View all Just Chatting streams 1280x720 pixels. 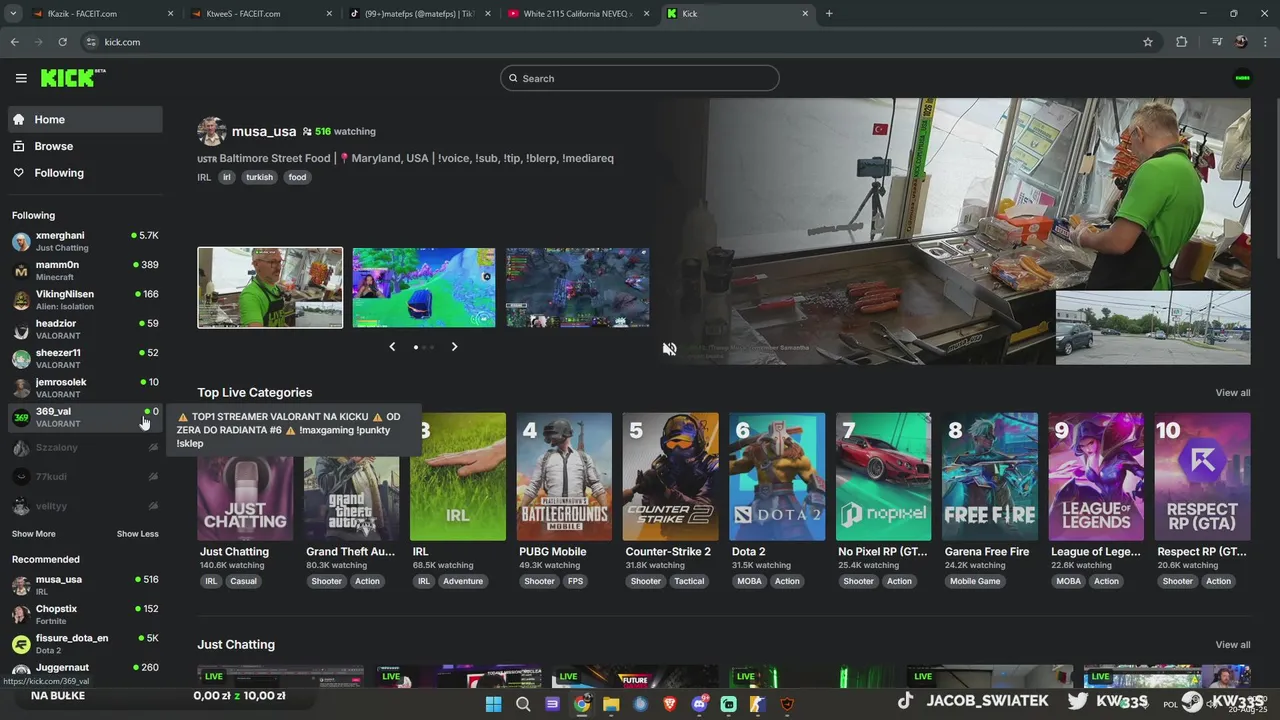click(1232, 645)
